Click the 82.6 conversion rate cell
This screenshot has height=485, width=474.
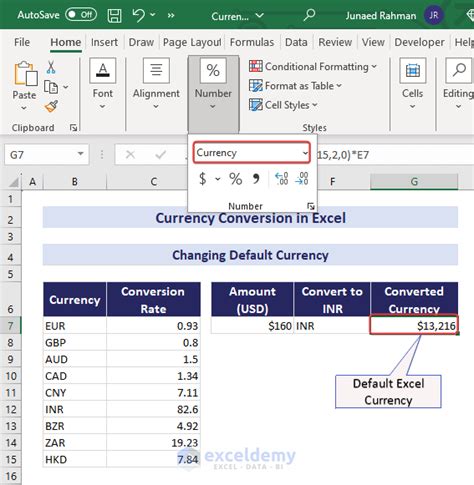(153, 409)
